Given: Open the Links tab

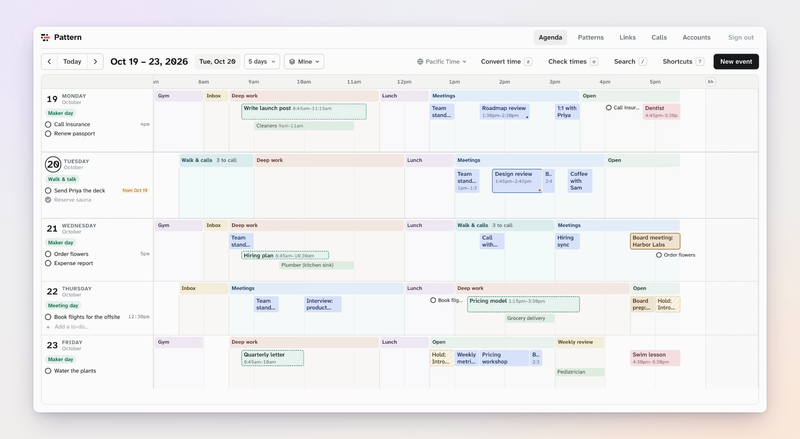Looking at the screenshot, I should pos(628,37).
